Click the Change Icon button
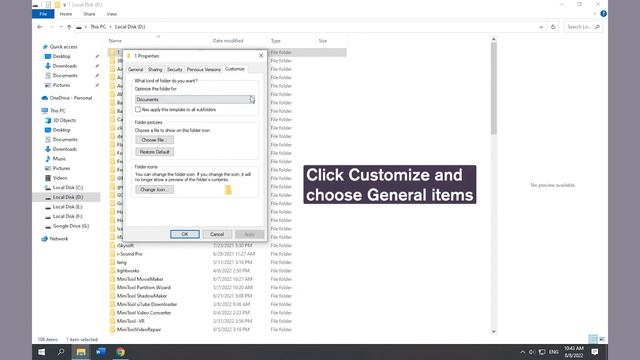The height and width of the screenshot is (360, 640). [154, 189]
